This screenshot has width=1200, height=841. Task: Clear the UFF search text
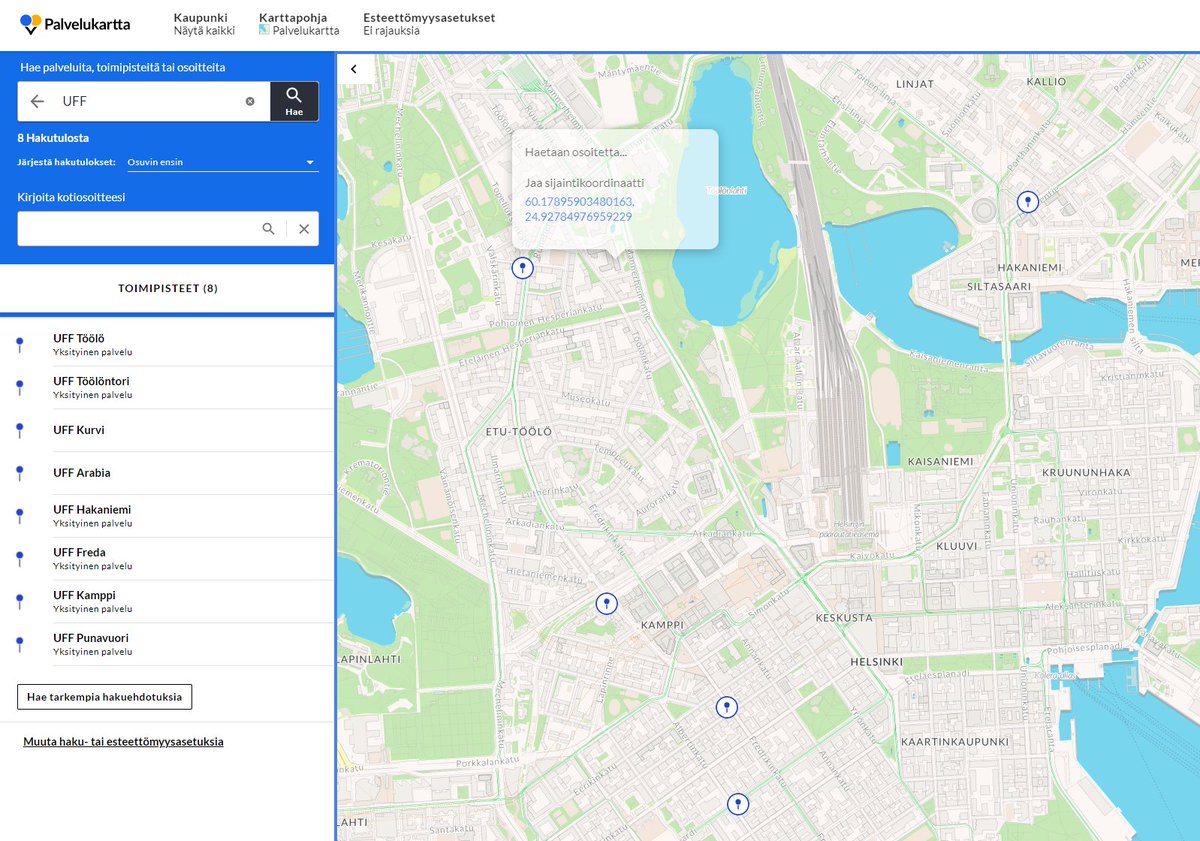pos(250,101)
